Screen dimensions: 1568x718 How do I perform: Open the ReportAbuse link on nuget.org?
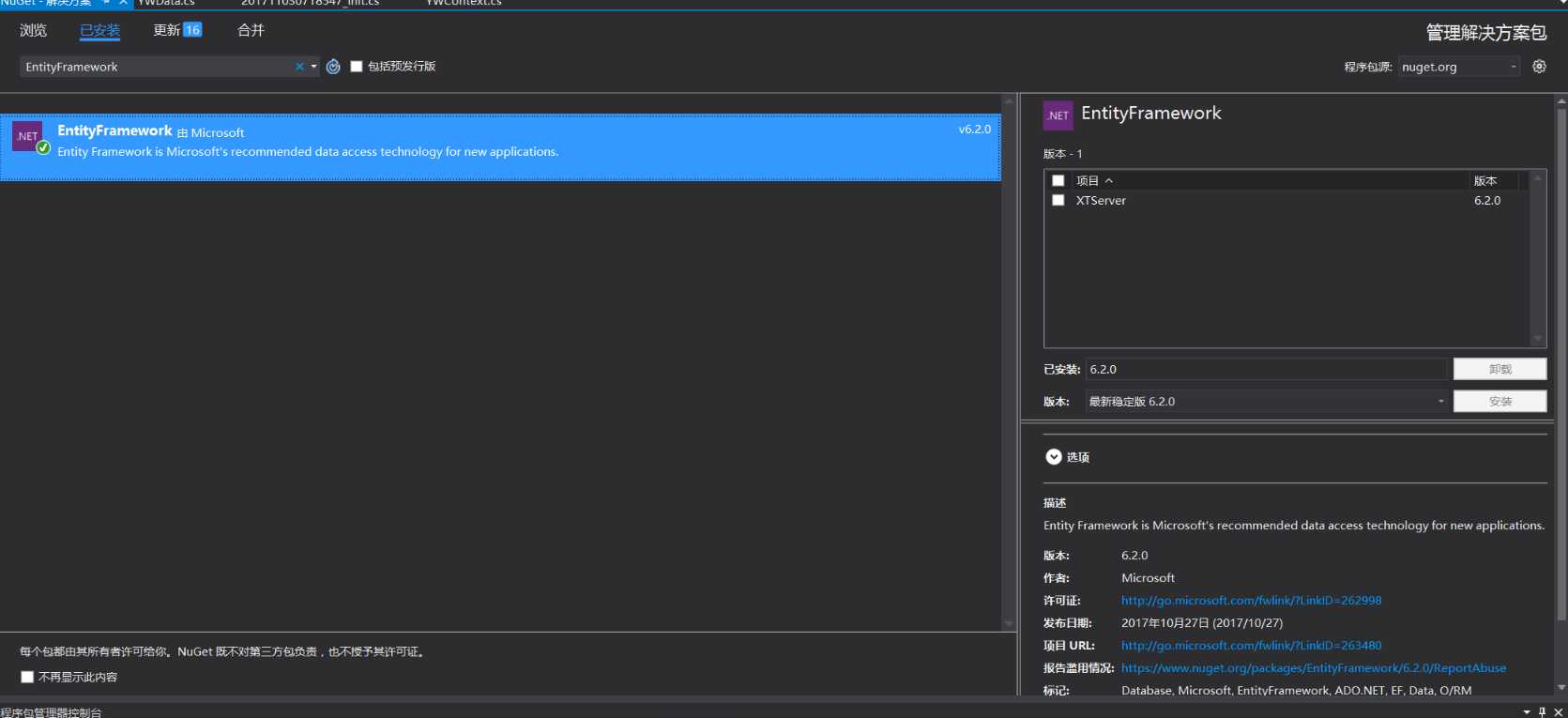point(1314,668)
